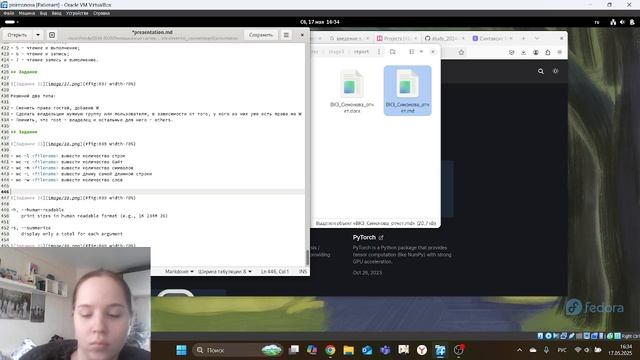Open the keyboard layout indicator in the GNOME top bar
Image resolution: width=640 pixels, height=360 pixels.
pos(597,22)
